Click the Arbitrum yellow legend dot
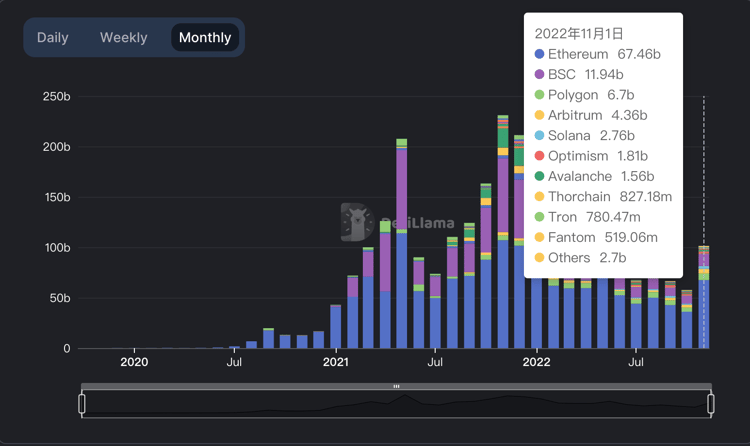This screenshot has height=446, width=750. (x=539, y=115)
